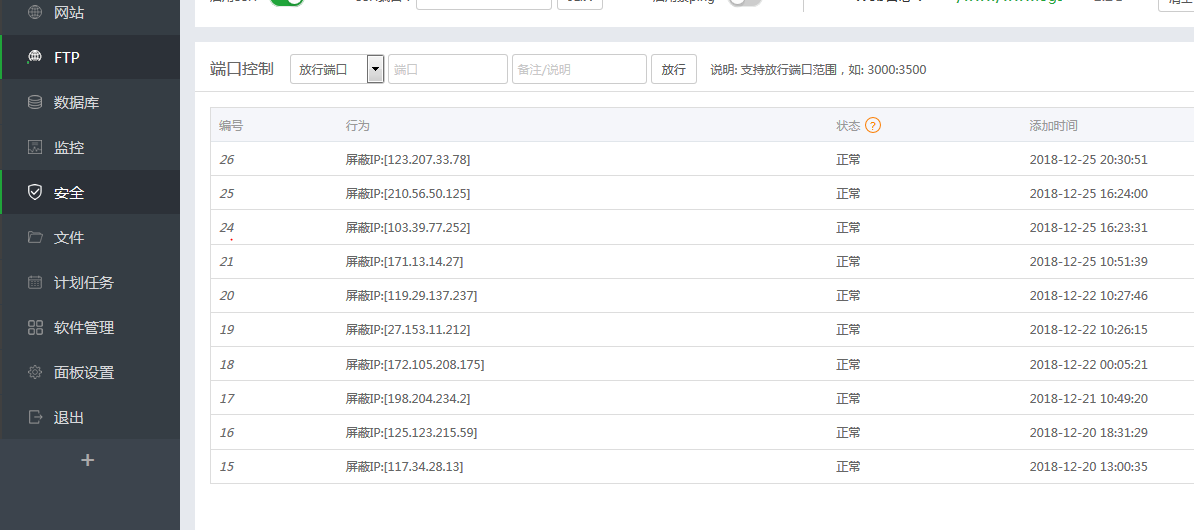Image resolution: width=1194 pixels, height=530 pixels.
Task: Open 计划任务 (Scheduled Tasks)
Action: tap(83, 283)
